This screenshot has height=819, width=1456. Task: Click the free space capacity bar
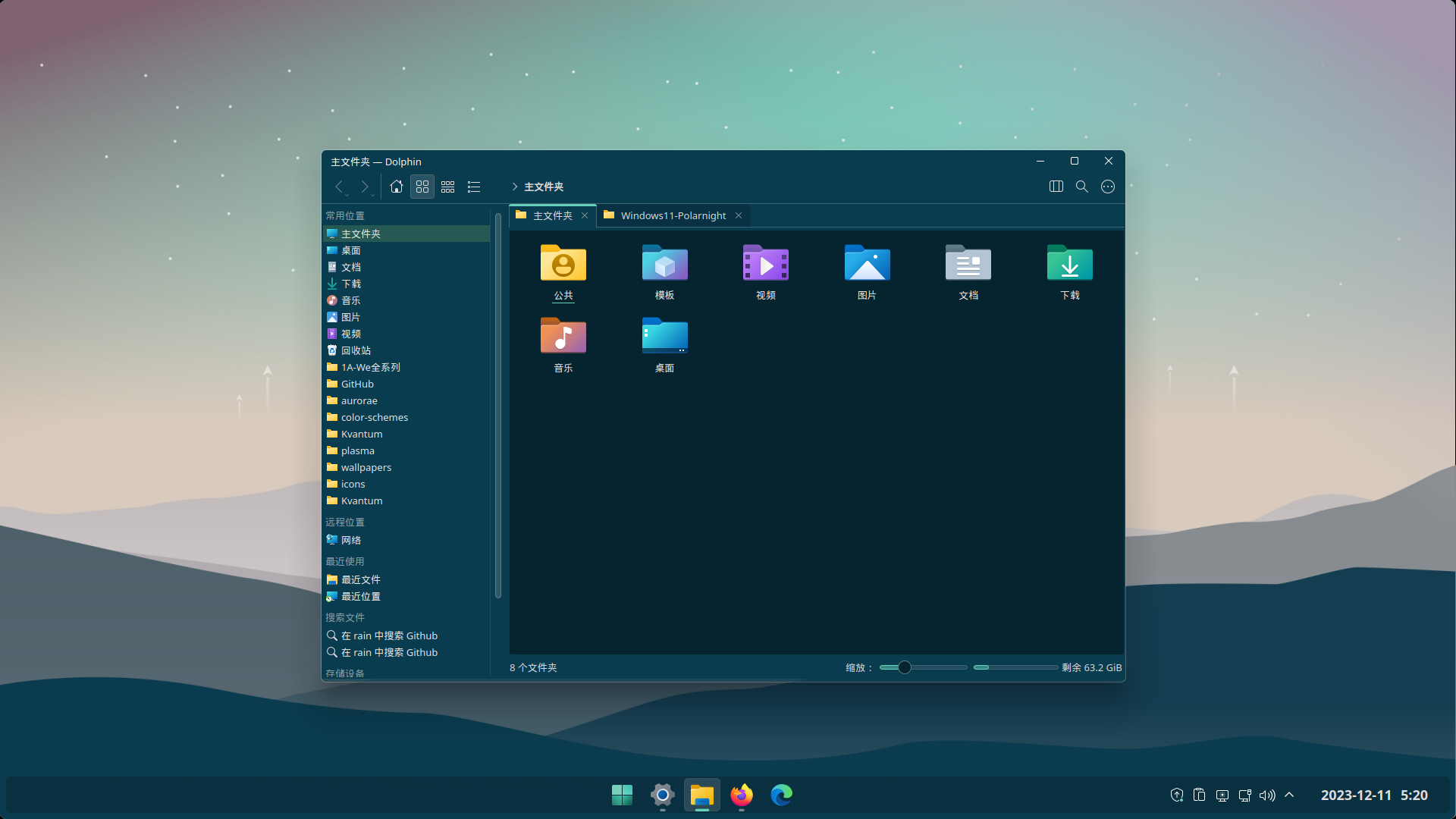[x=1015, y=667]
